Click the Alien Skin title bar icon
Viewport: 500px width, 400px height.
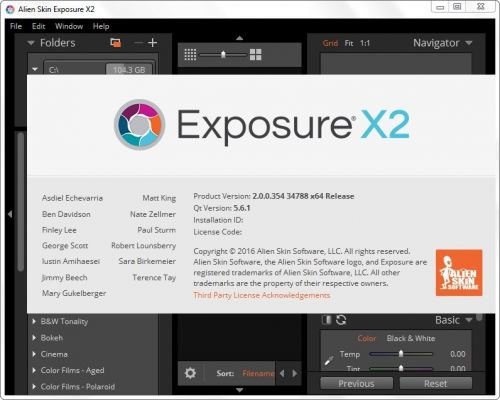10,9
